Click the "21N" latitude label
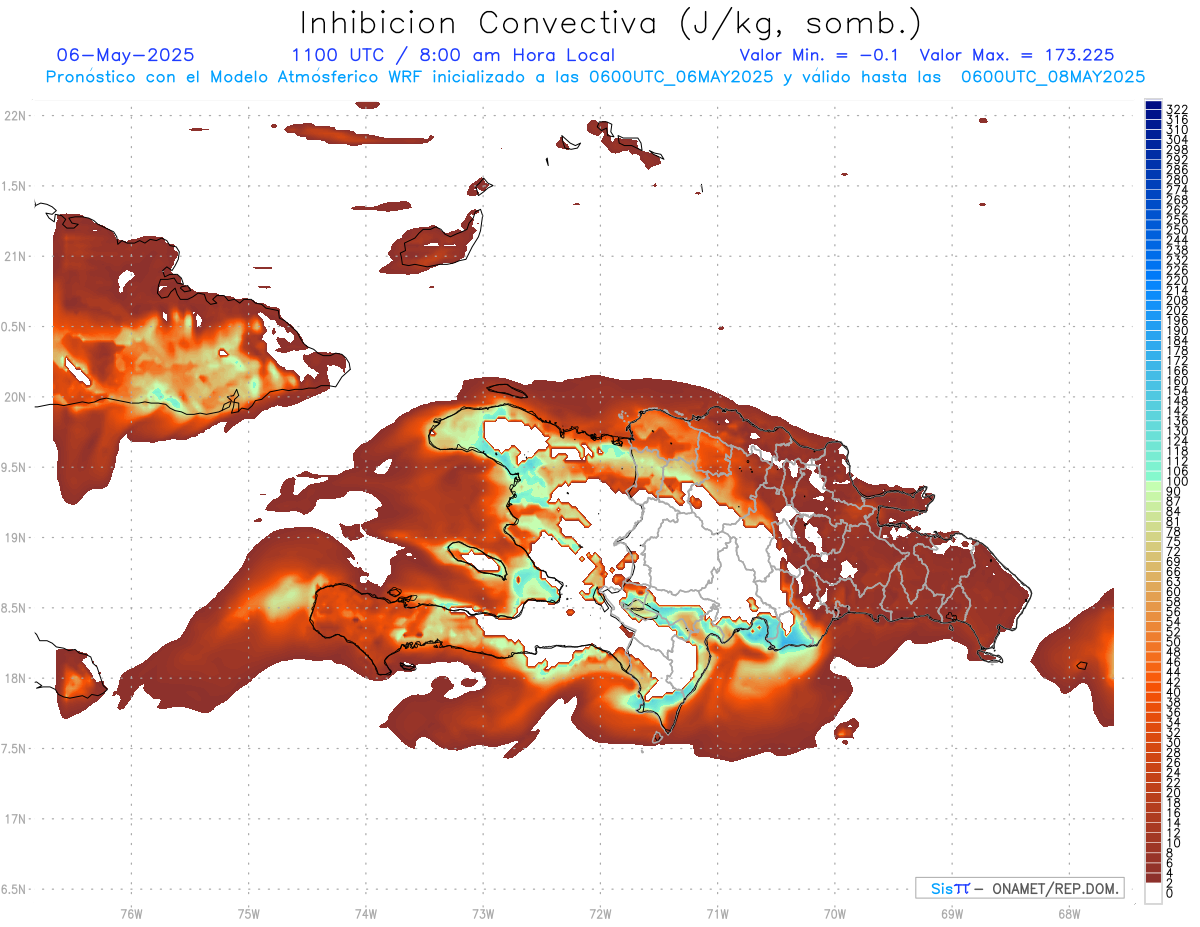The height and width of the screenshot is (927, 1200). point(15,257)
